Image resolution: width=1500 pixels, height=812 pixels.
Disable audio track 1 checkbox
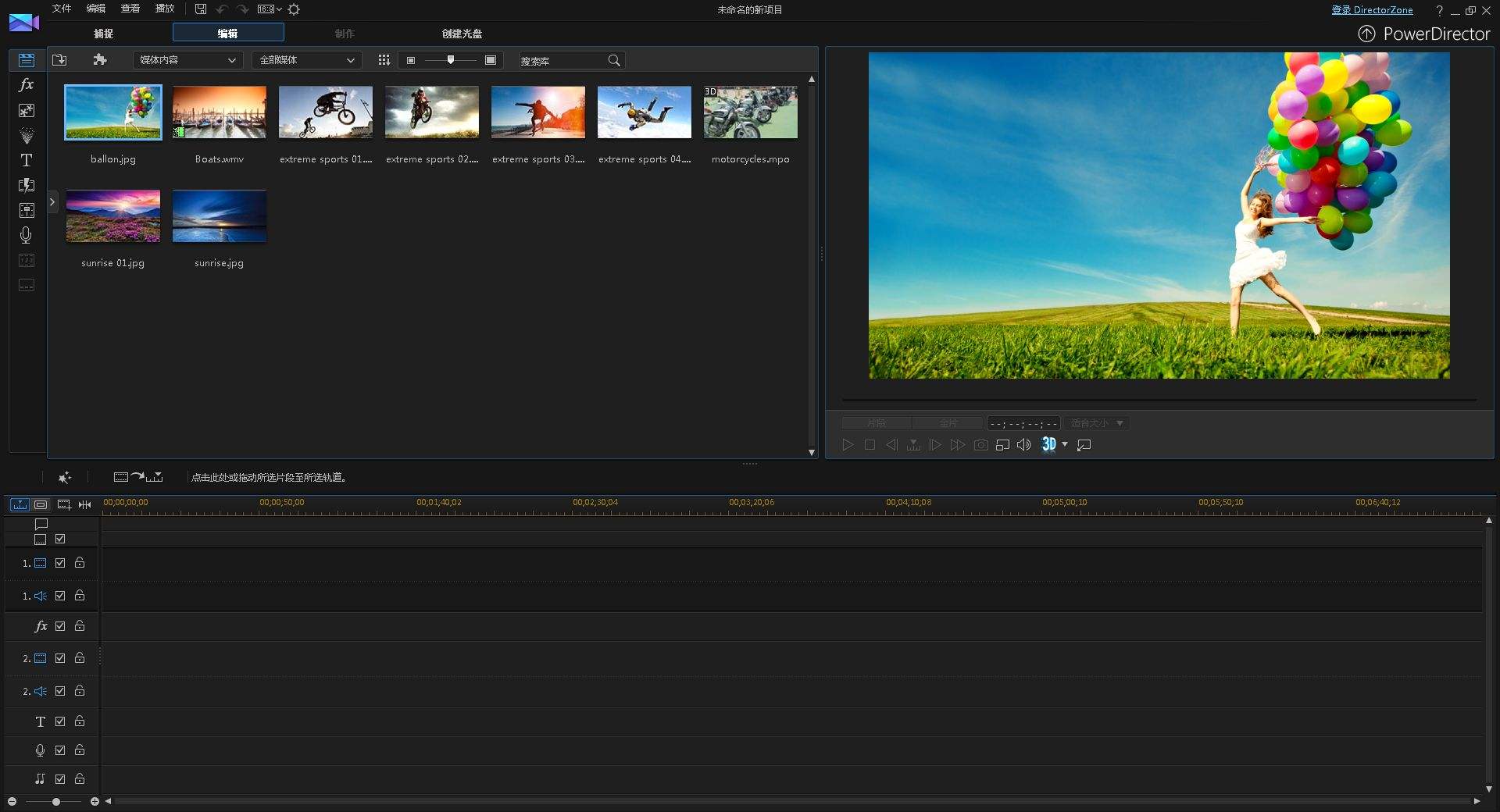pos(60,596)
